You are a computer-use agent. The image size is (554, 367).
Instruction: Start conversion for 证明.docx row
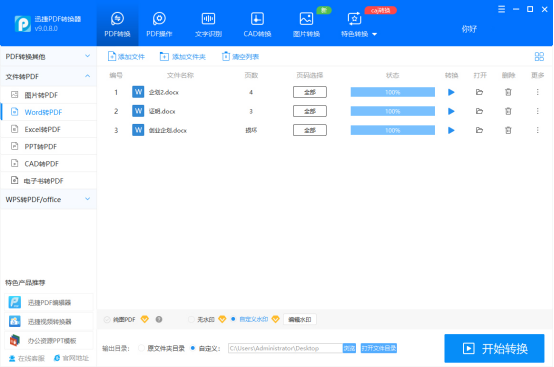click(x=451, y=111)
